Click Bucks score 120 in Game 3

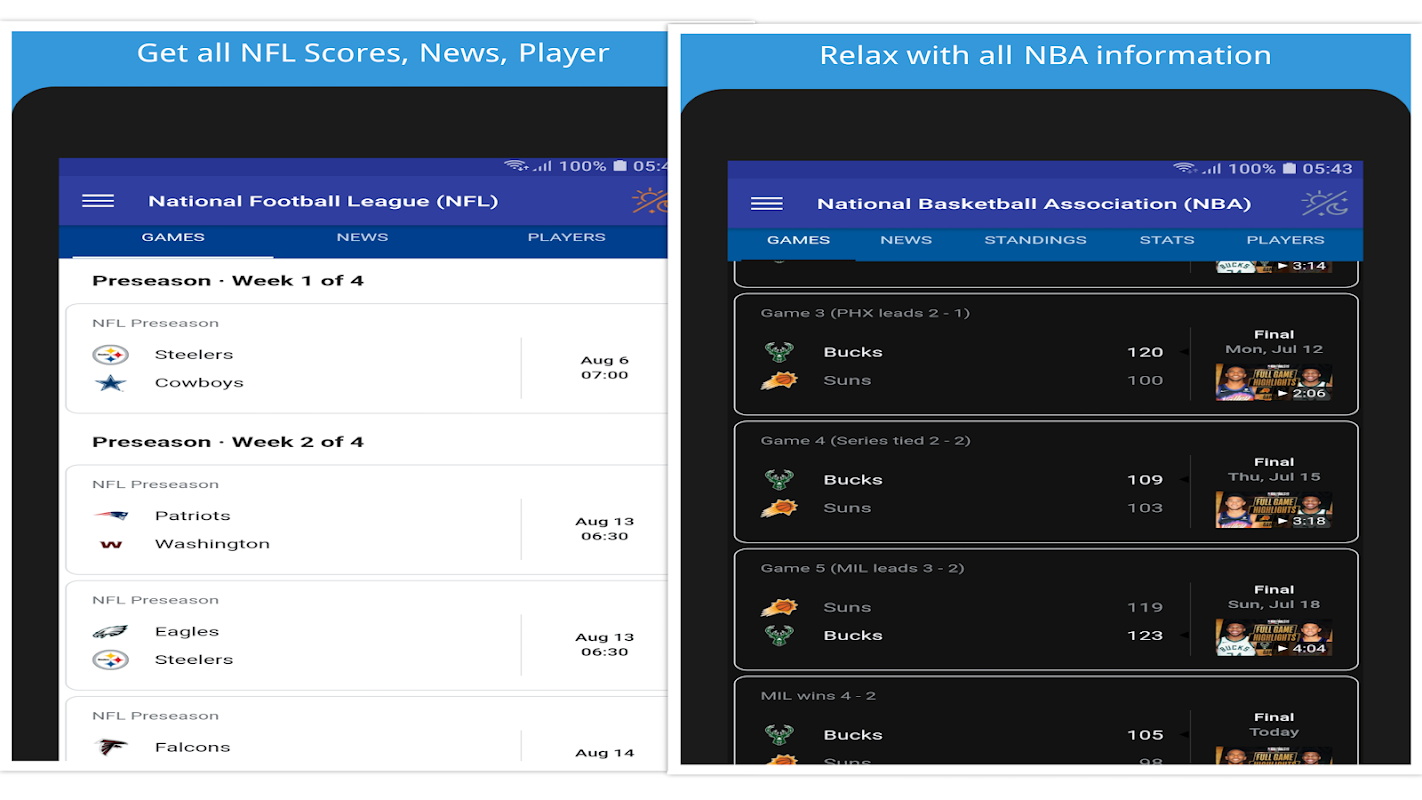(1145, 352)
